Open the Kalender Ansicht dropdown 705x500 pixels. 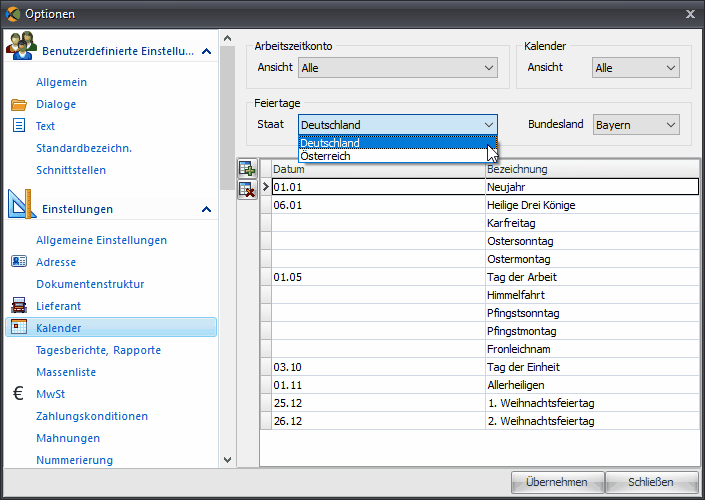coord(635,68)
